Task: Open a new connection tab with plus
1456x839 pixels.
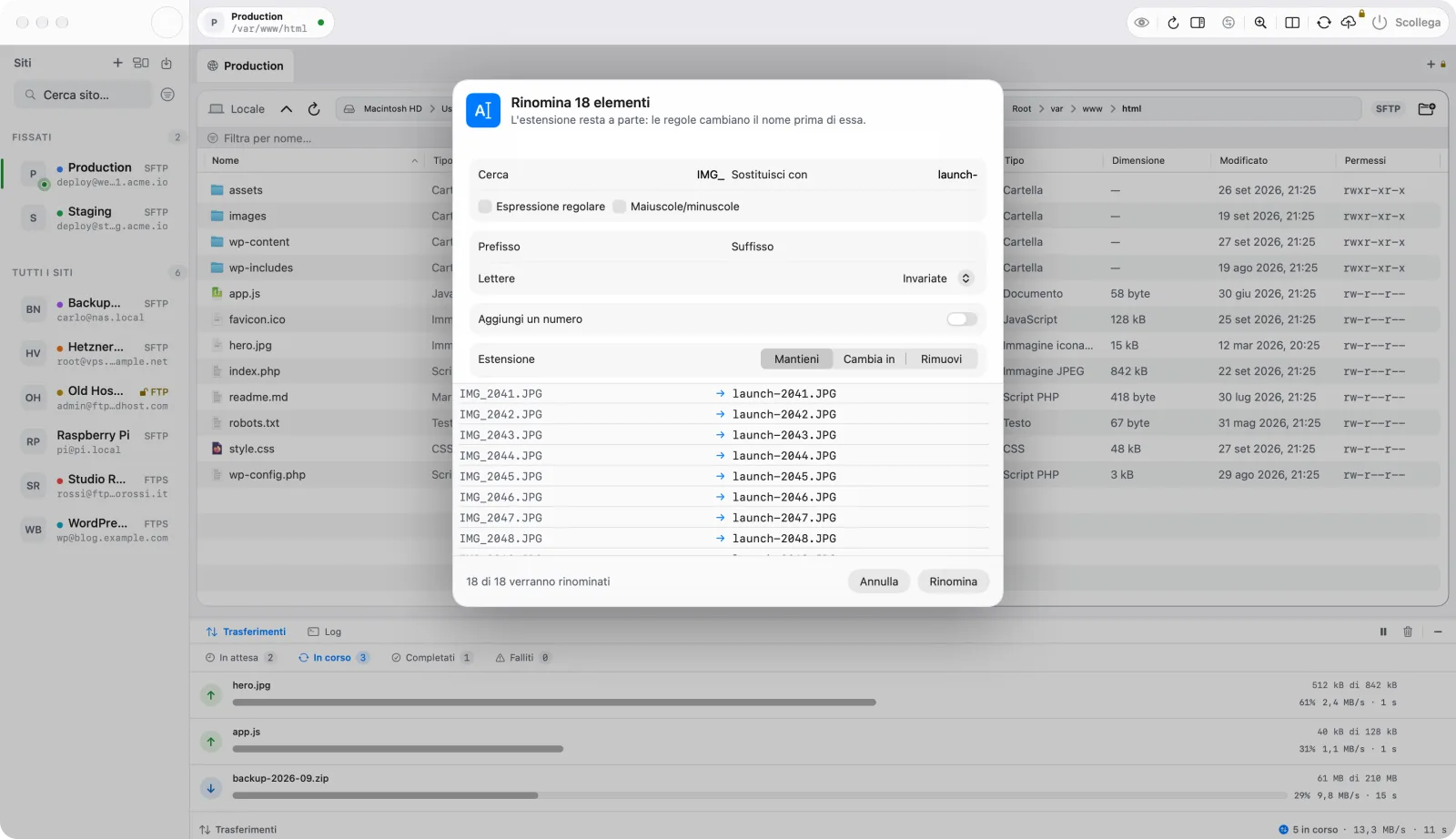Action: tap(1431, 65)
